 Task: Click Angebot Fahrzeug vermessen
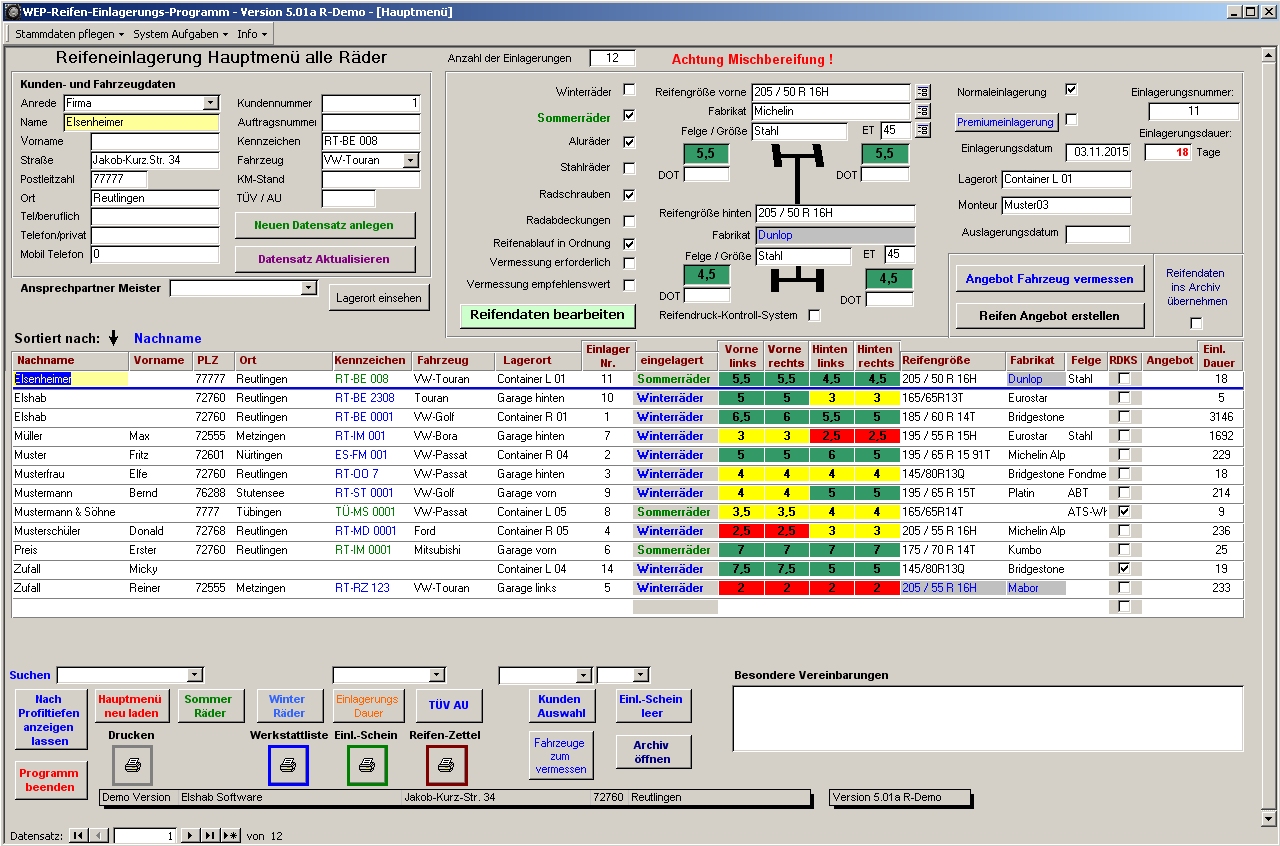coord(1050,279)
